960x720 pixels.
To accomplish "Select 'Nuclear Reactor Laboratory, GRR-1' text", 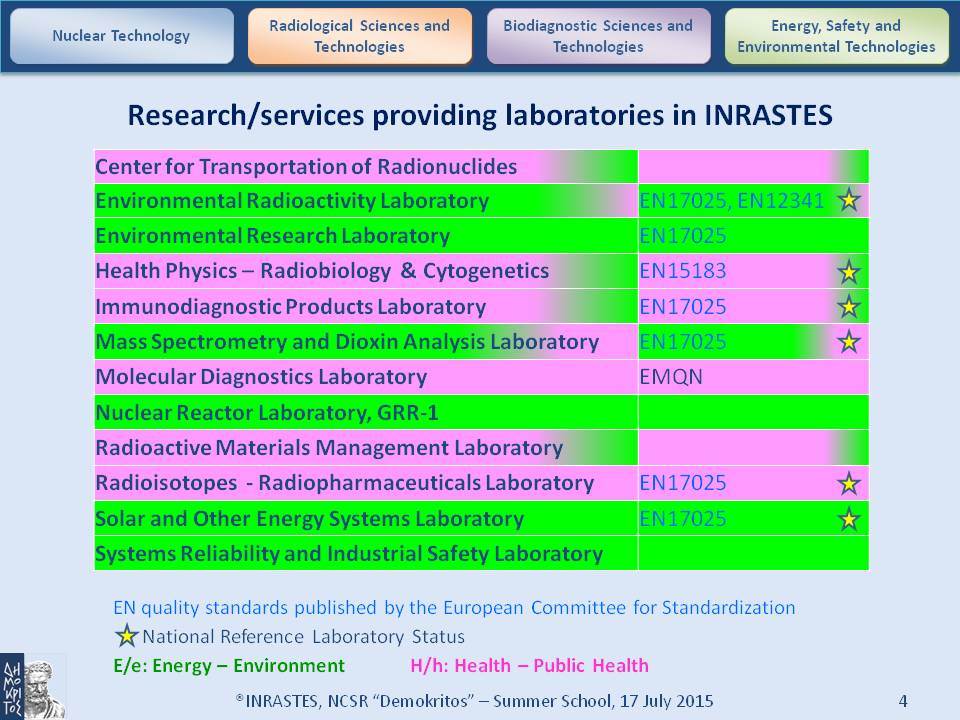I will point(267,413).
